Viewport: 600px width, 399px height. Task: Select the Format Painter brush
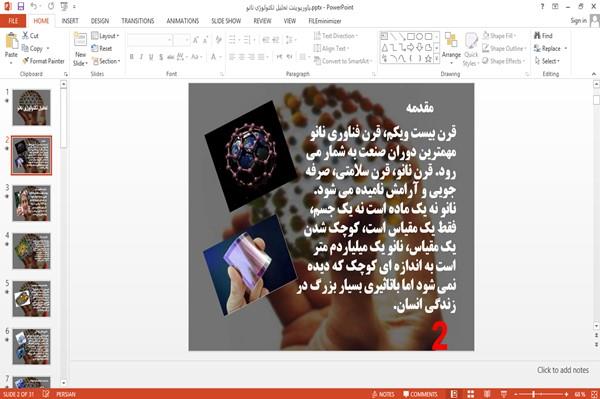[x=43, y=61]
